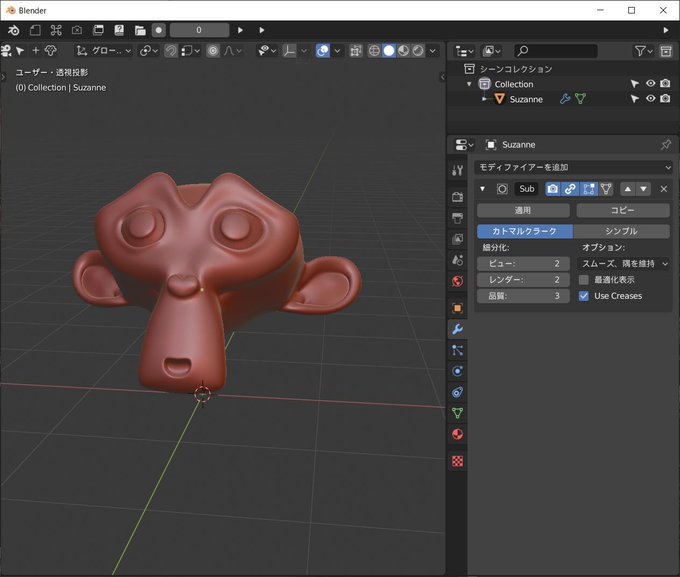
Task: Move Sub modifier down in stack
Action: pyautogui.click(x=643, y=189)
